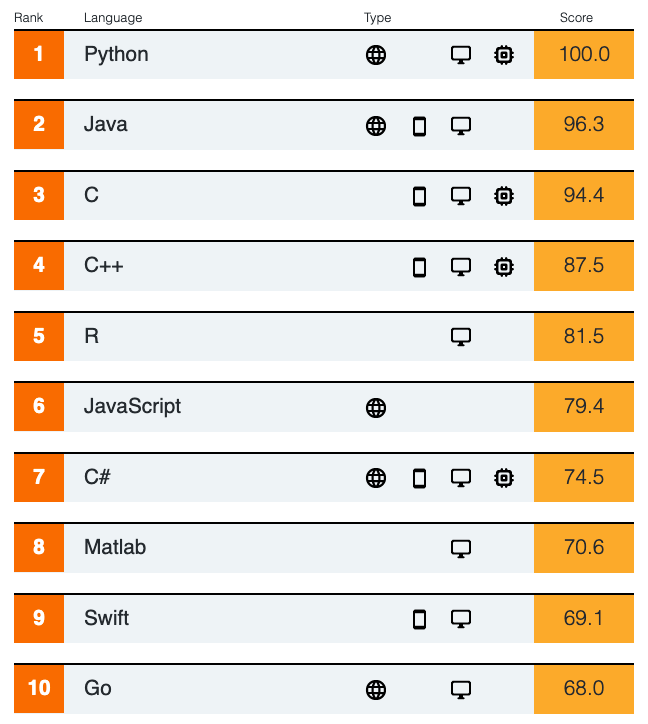Image resolution: width=648 pixels, height=724 pixels.
Task: Select the Rank column header
Action: pos(28,18)
